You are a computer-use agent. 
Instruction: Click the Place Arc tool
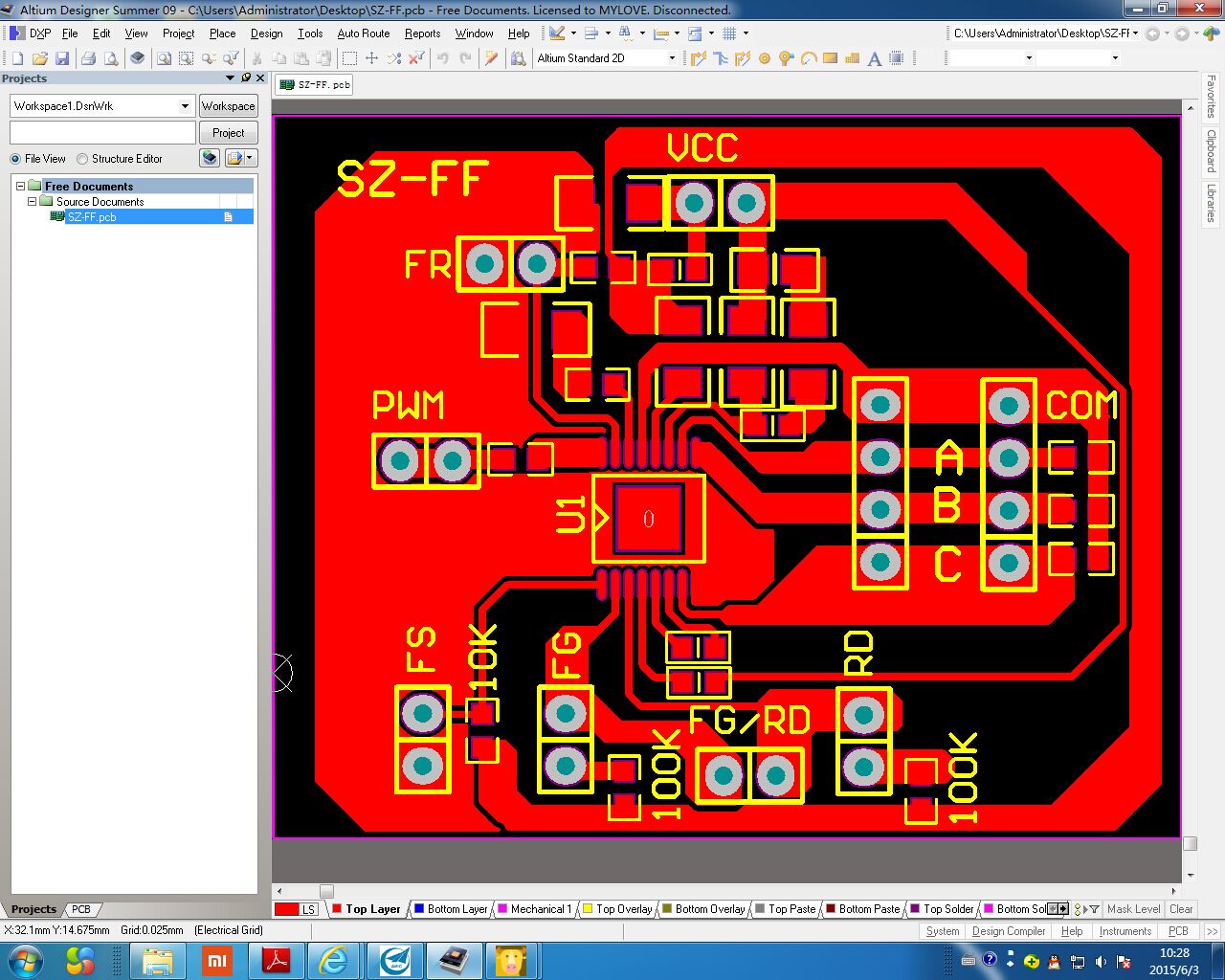coord(809,58)
